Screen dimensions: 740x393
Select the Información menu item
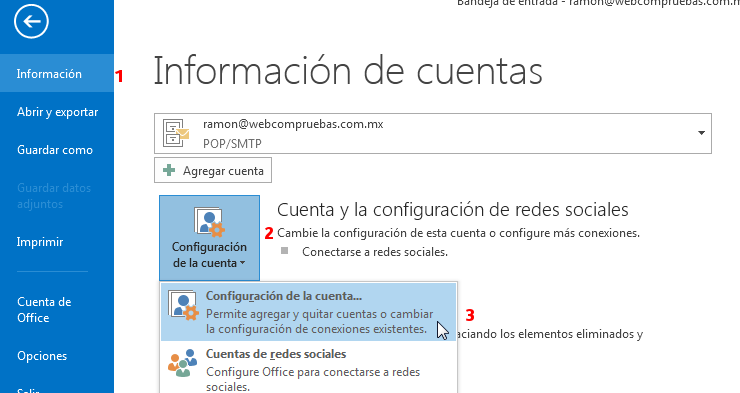pos(57,73)
